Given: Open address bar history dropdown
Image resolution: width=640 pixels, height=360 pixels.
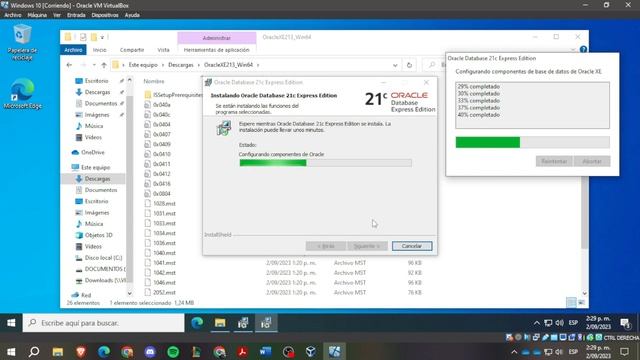Looking at the screenshot, I should (x=395, y=65).
